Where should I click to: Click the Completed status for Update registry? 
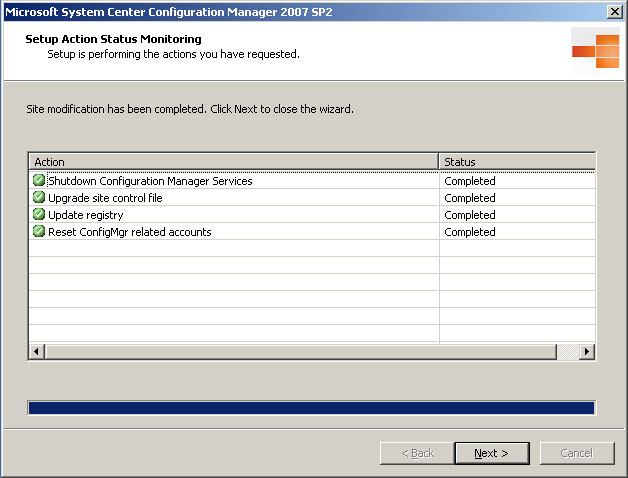[470, 215]
